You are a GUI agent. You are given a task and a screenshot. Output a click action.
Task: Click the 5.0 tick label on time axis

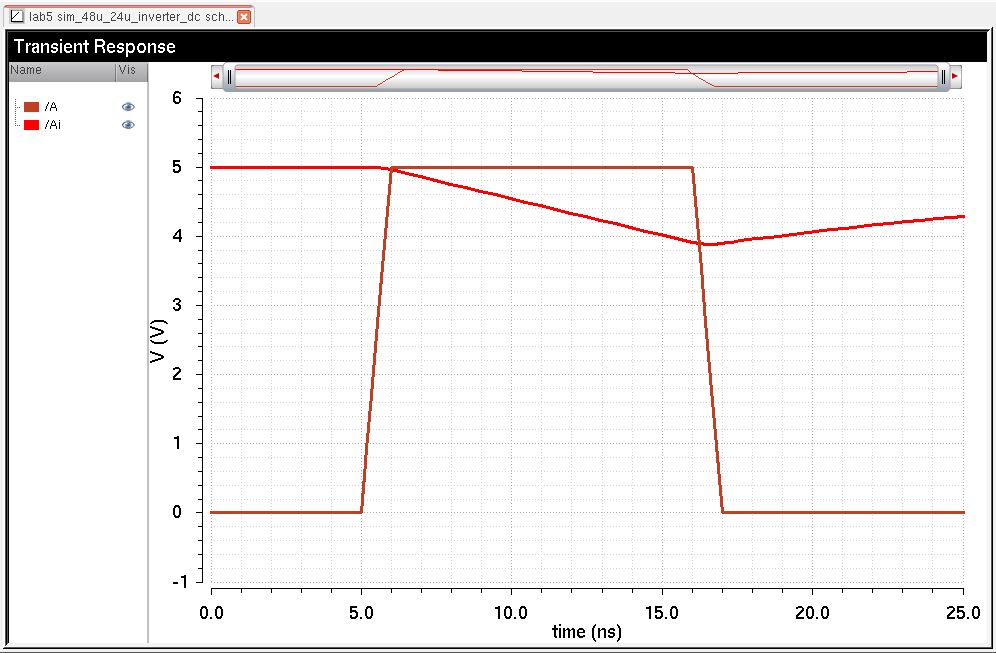tap(361, 613)
